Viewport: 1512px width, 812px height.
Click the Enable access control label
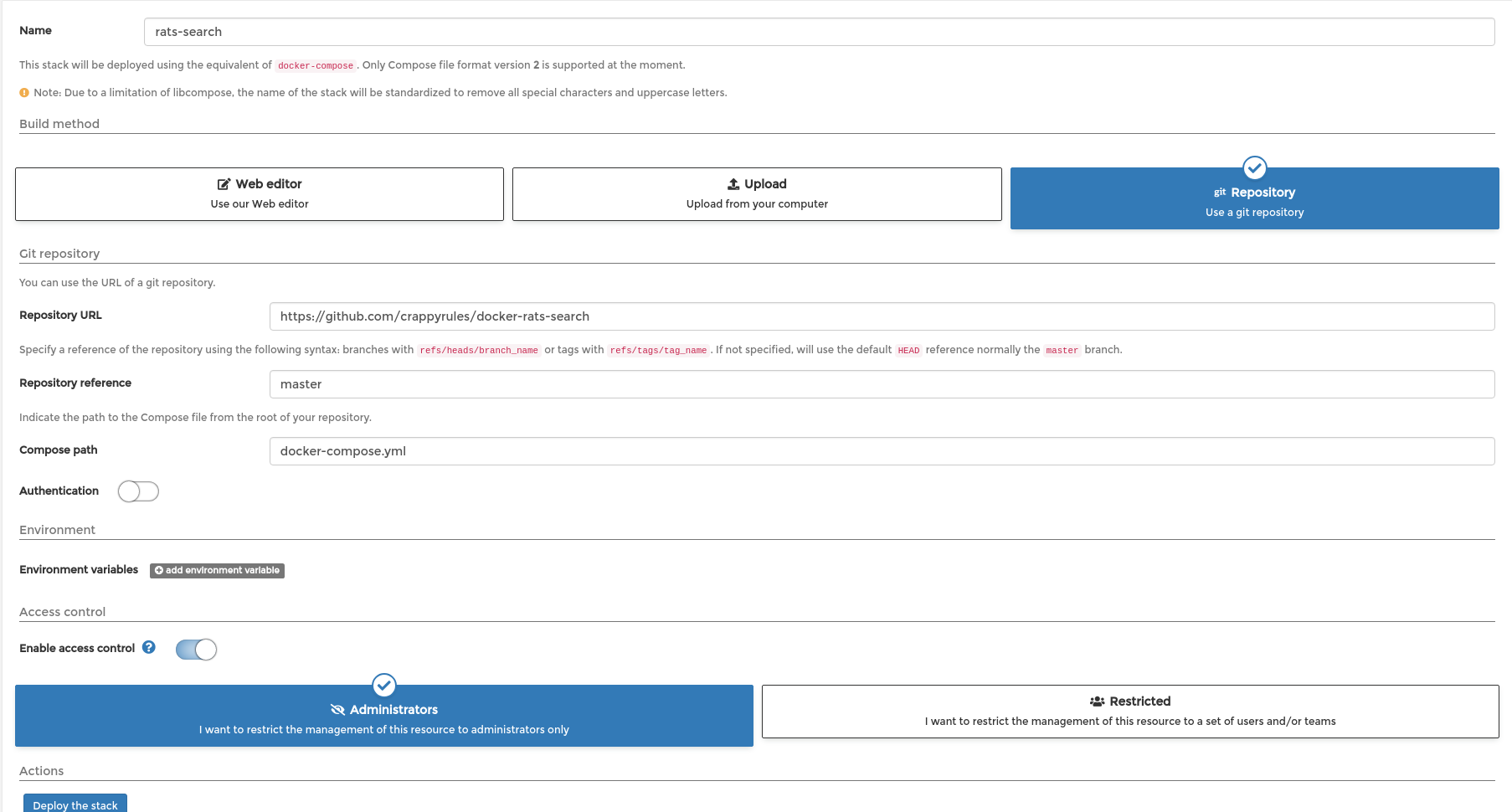pyautogui.click(x=77, y=648)
